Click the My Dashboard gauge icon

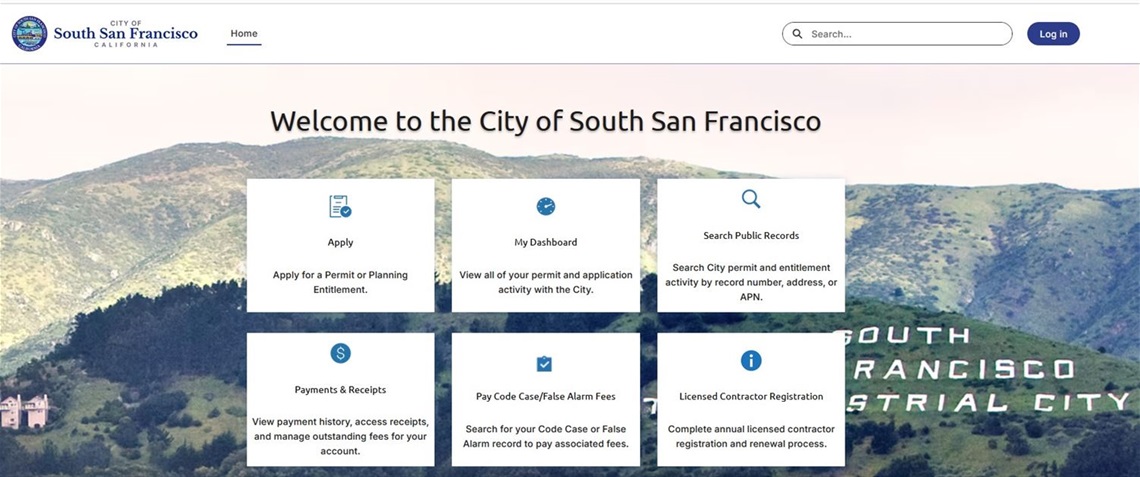pyautogui.click(x=545, y=207)
